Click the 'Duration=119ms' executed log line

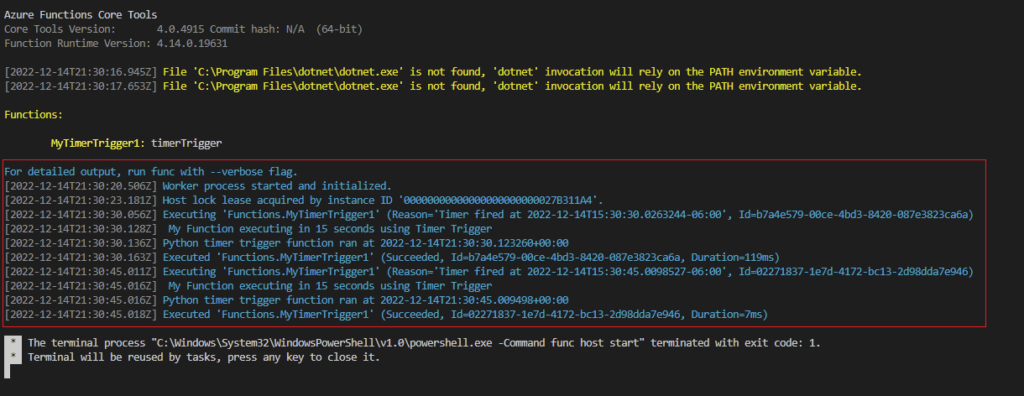pos(392,257)
